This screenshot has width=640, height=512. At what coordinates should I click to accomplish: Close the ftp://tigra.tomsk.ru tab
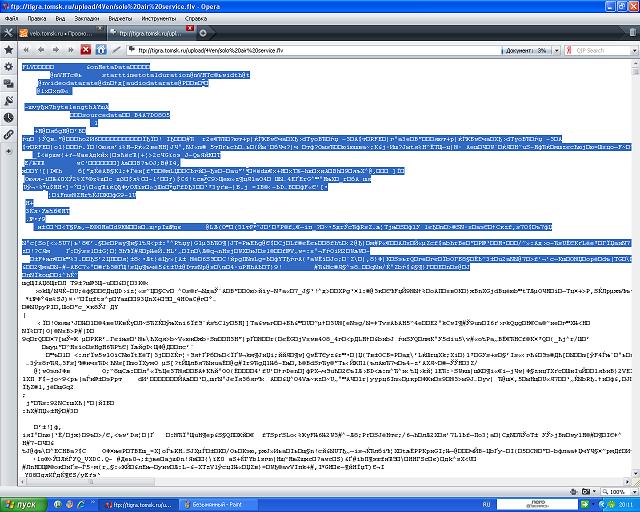(x=190, y=28)
